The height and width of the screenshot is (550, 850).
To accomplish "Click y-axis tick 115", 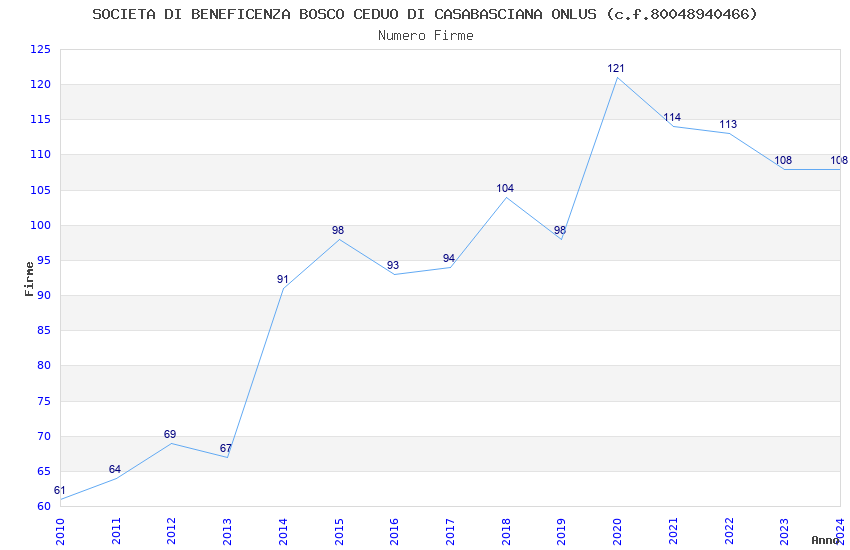I will pyautogui.click(x=41, y=119).
